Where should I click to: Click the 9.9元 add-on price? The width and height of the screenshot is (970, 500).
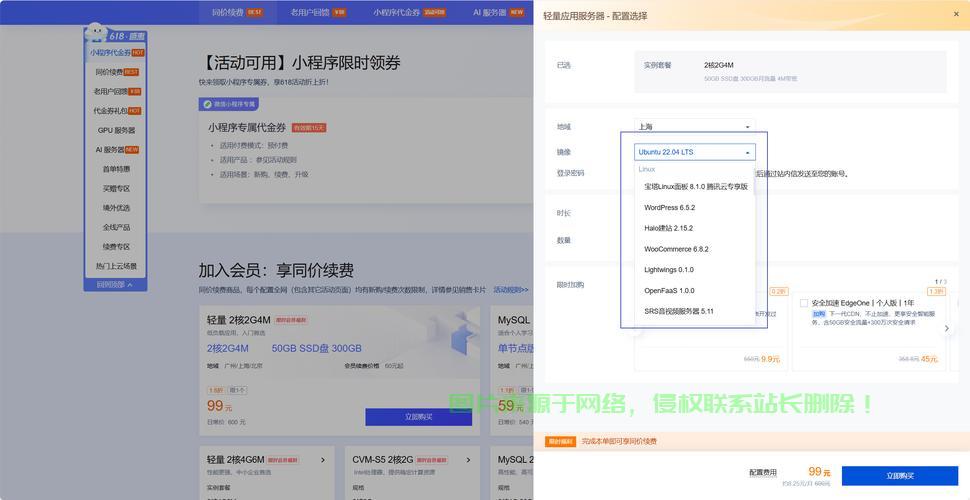click(x=770, y=359)
